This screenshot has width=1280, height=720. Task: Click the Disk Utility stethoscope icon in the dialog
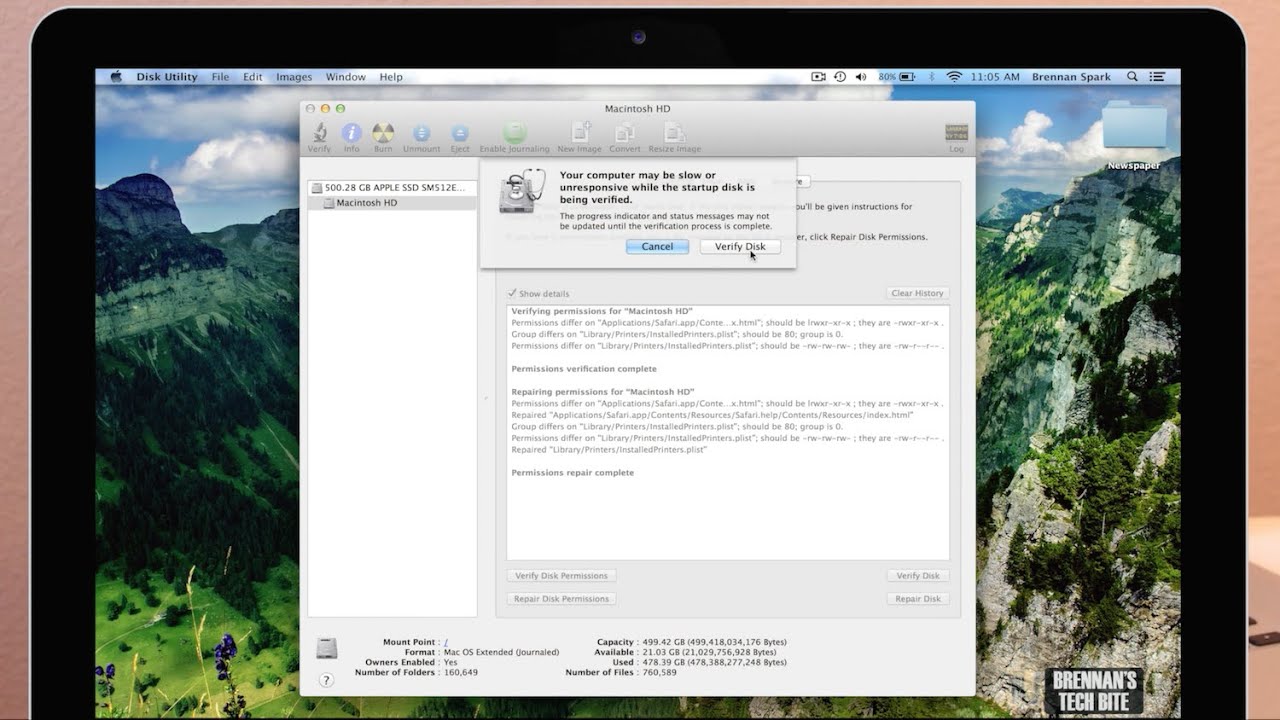coord(523,190)
